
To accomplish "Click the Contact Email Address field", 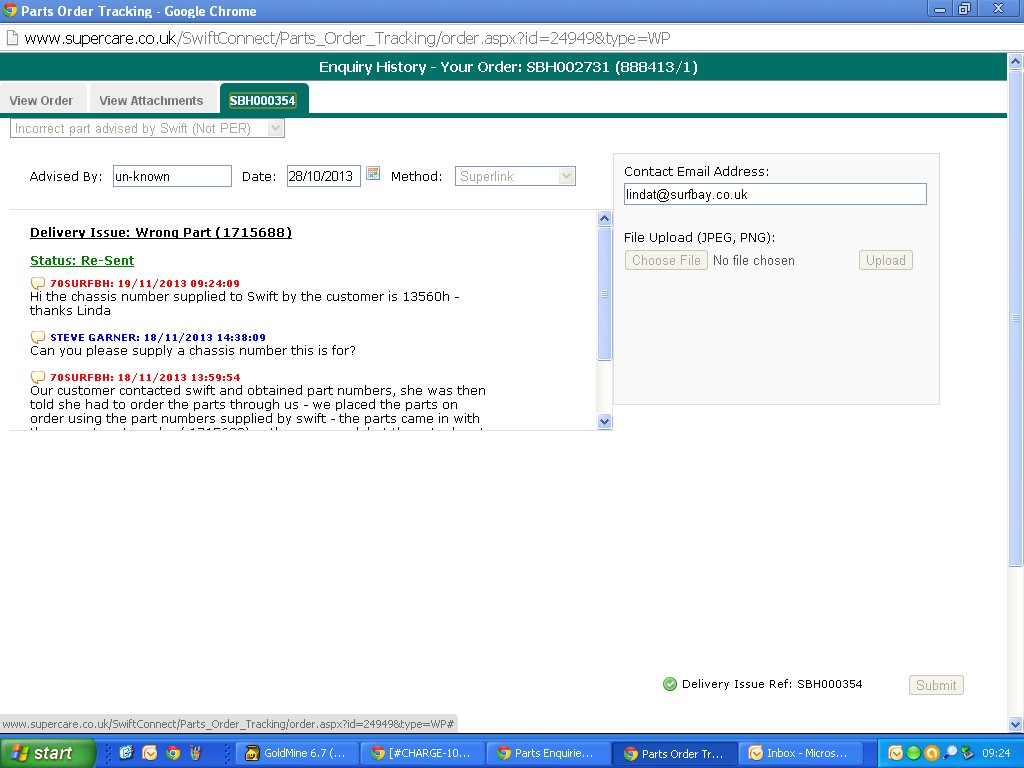I will click(775, 194).
